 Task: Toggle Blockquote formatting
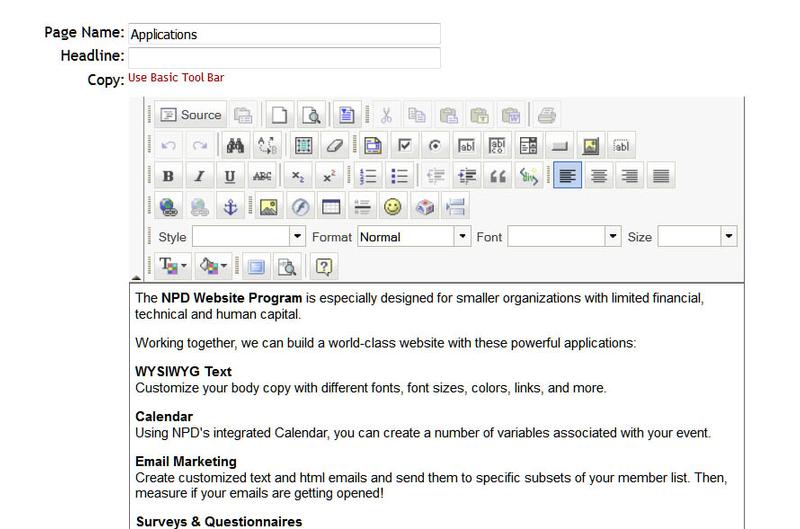pos(497,176)
